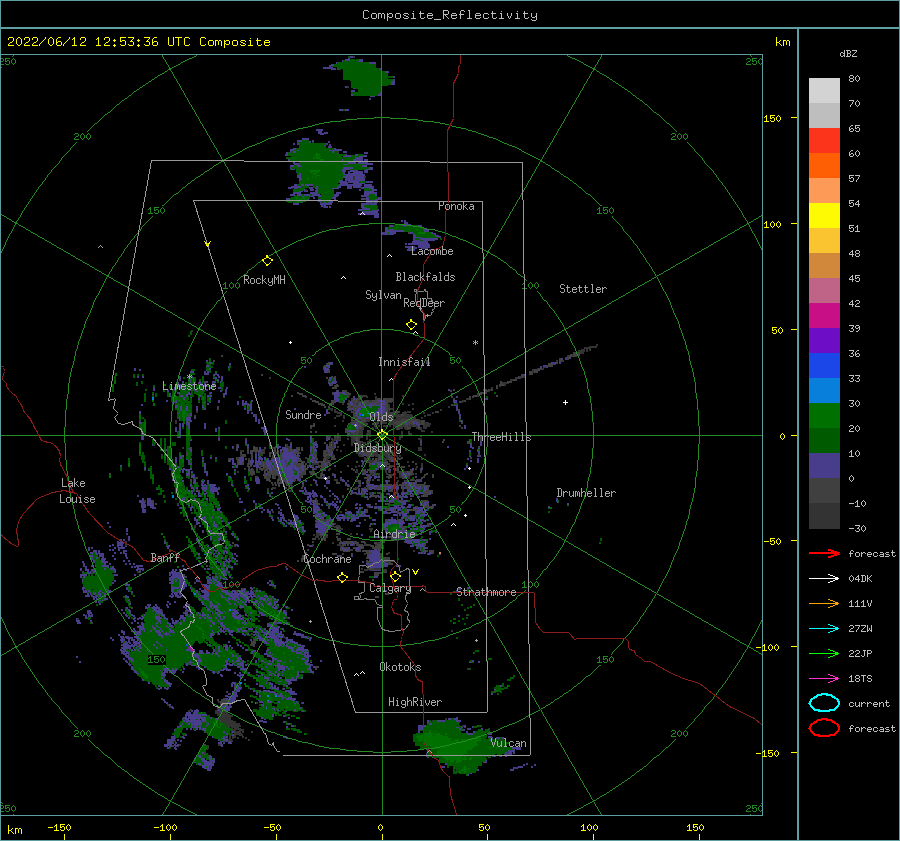Select the blue 36 dBZ color swatch

pos(824,365)
